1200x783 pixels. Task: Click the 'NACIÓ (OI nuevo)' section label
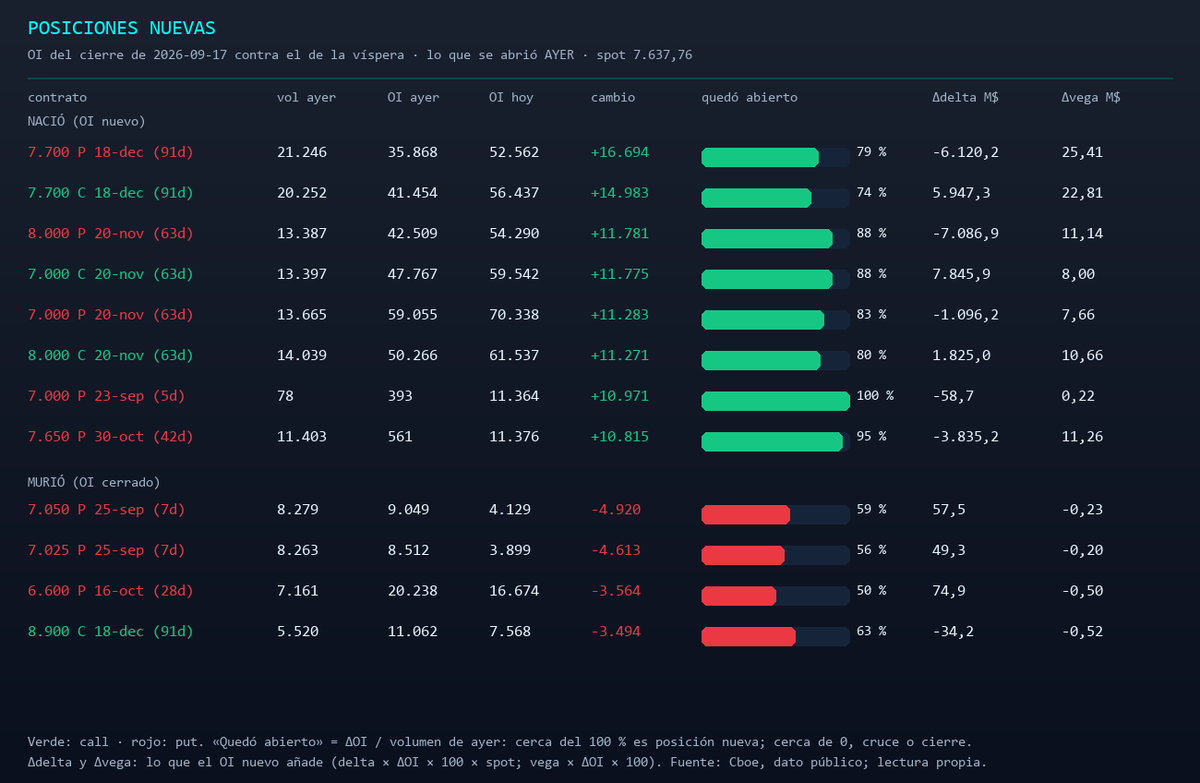87,121
